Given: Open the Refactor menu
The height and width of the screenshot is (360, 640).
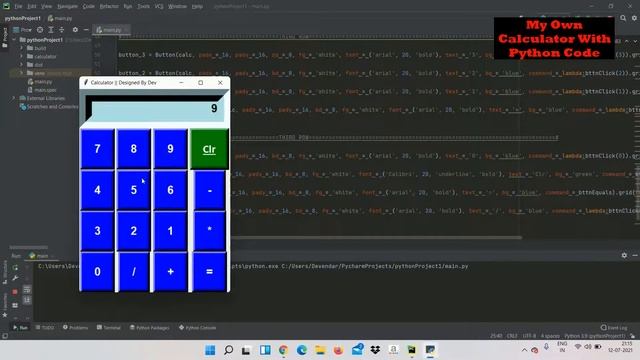Looking at the screenshot, I should 109,7.
